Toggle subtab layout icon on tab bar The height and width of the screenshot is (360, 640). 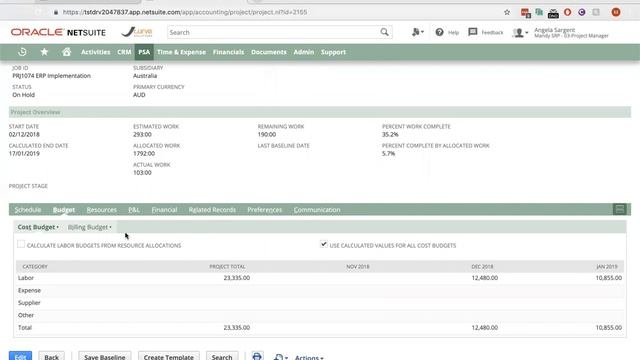[620, 209]
